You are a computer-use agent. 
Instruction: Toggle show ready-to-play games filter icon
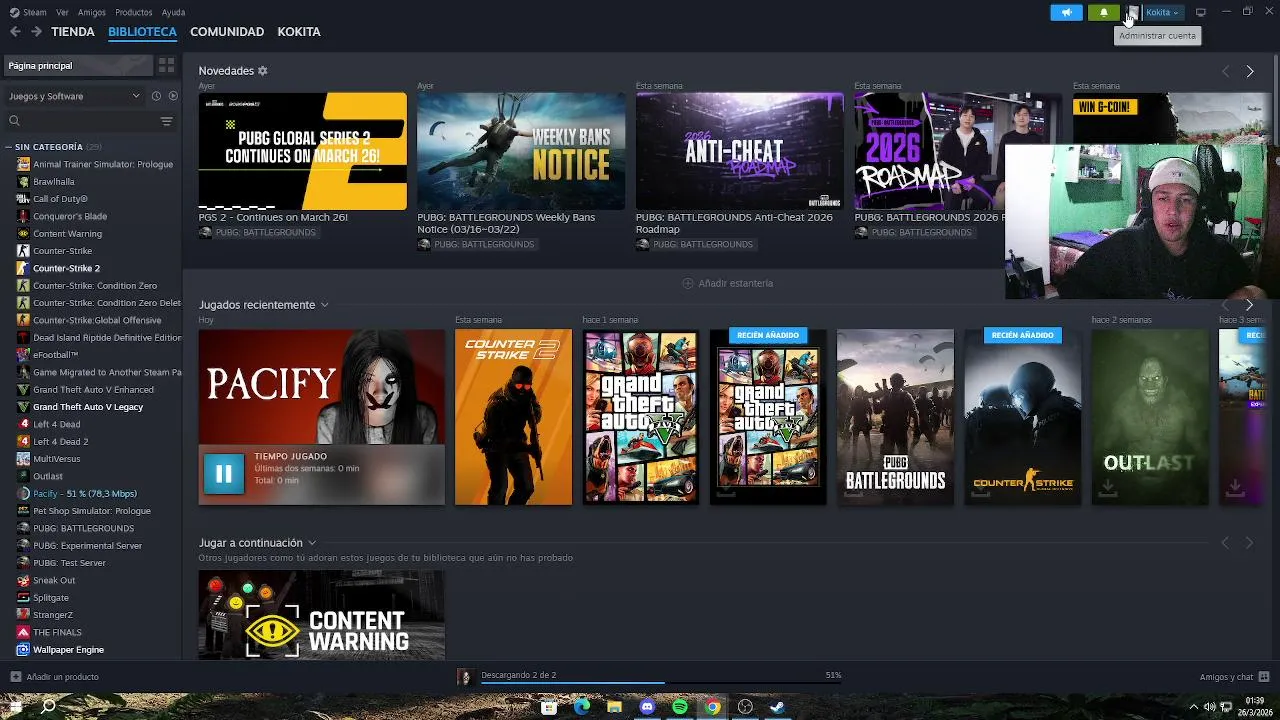coord(173,96)
